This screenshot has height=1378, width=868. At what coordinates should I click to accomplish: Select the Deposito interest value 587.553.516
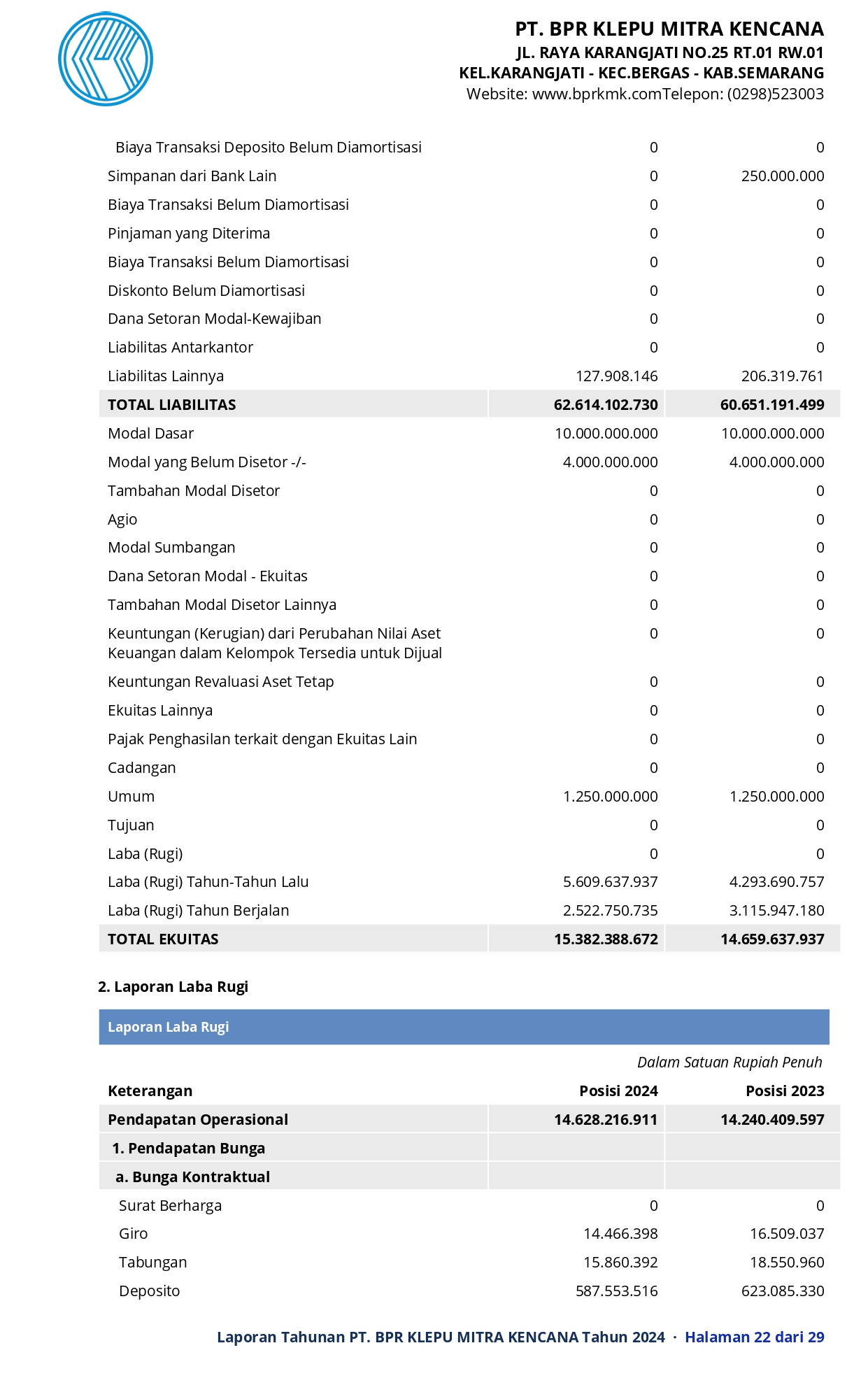(616, 1291)
